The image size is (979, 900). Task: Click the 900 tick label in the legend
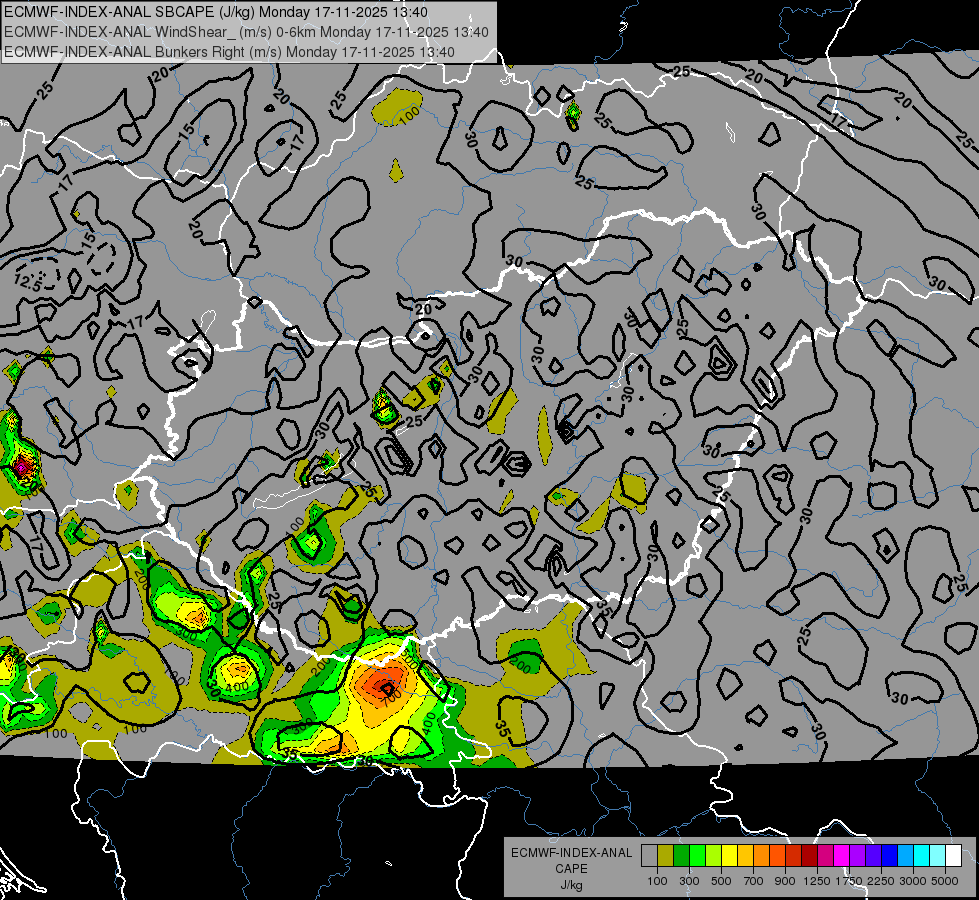tap(785, 881)
